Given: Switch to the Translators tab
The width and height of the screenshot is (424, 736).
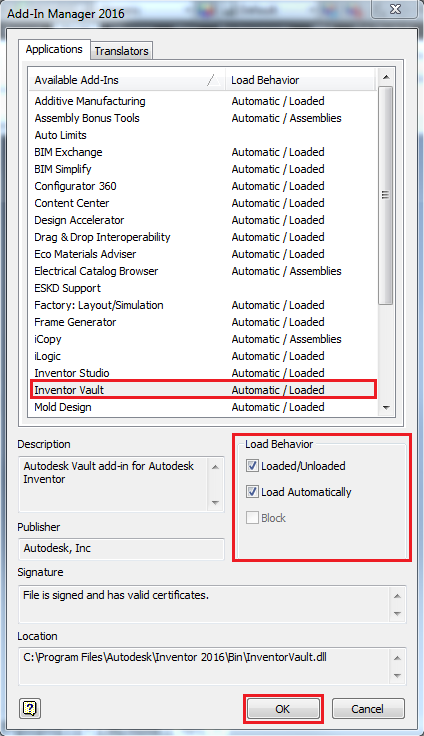Looking at the screenshot, I should coord(121,51).
